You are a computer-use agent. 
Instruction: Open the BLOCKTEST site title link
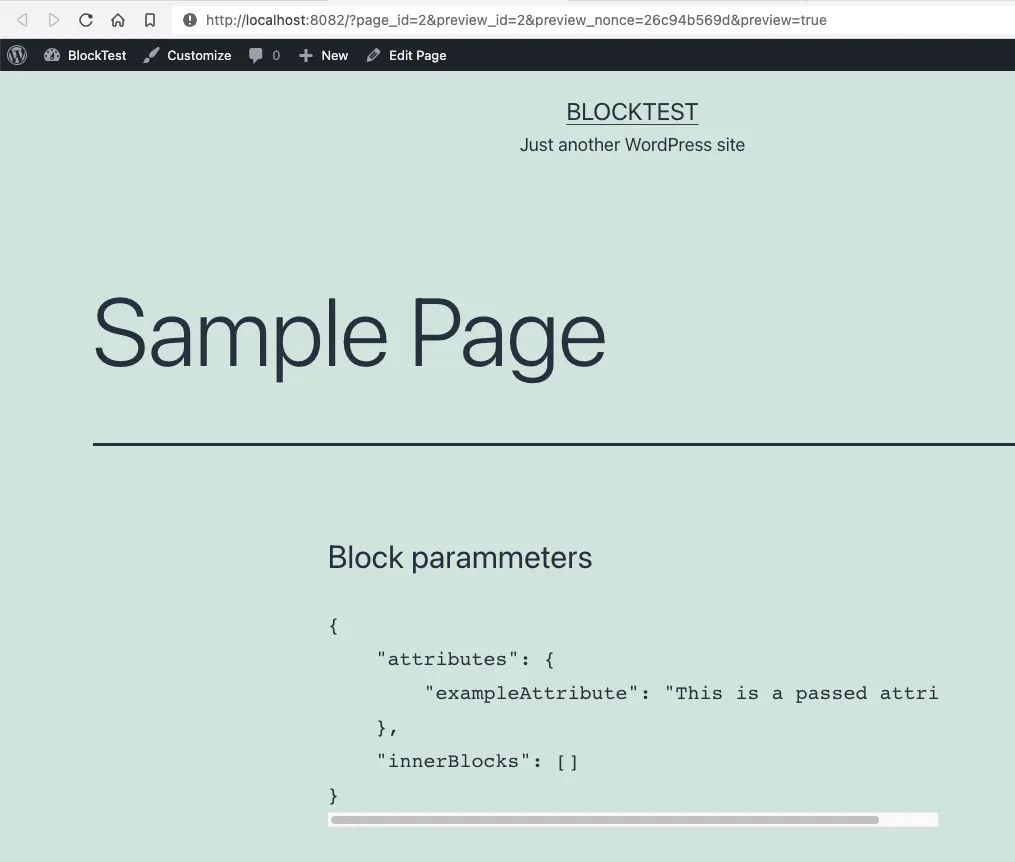click(632, 112)
